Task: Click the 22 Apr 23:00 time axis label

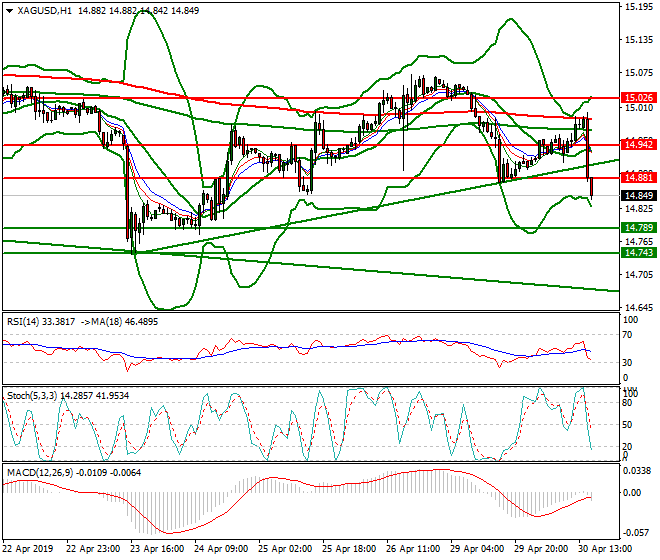Action: [x=93, y=549]
